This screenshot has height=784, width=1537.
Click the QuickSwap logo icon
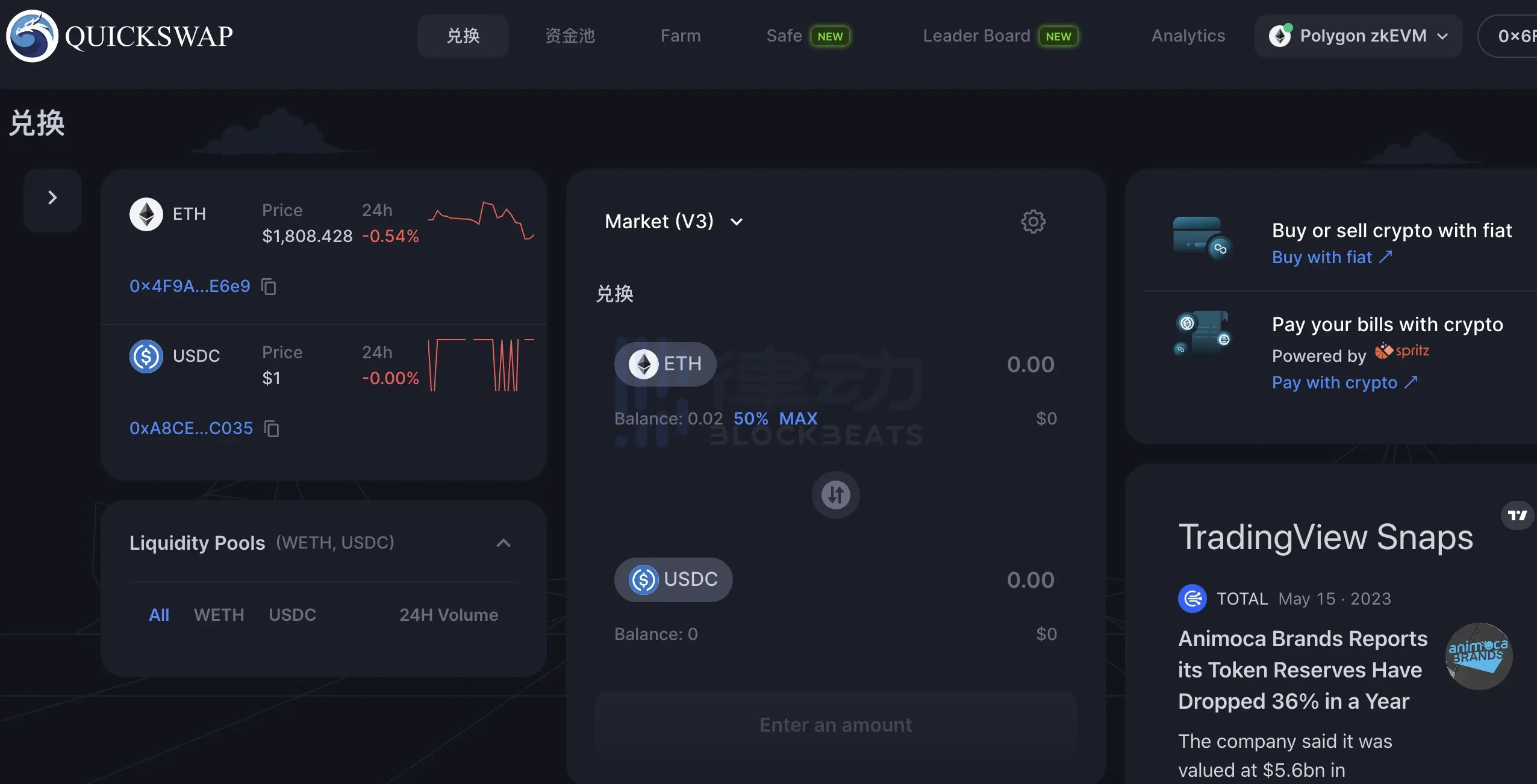point(31,35)
